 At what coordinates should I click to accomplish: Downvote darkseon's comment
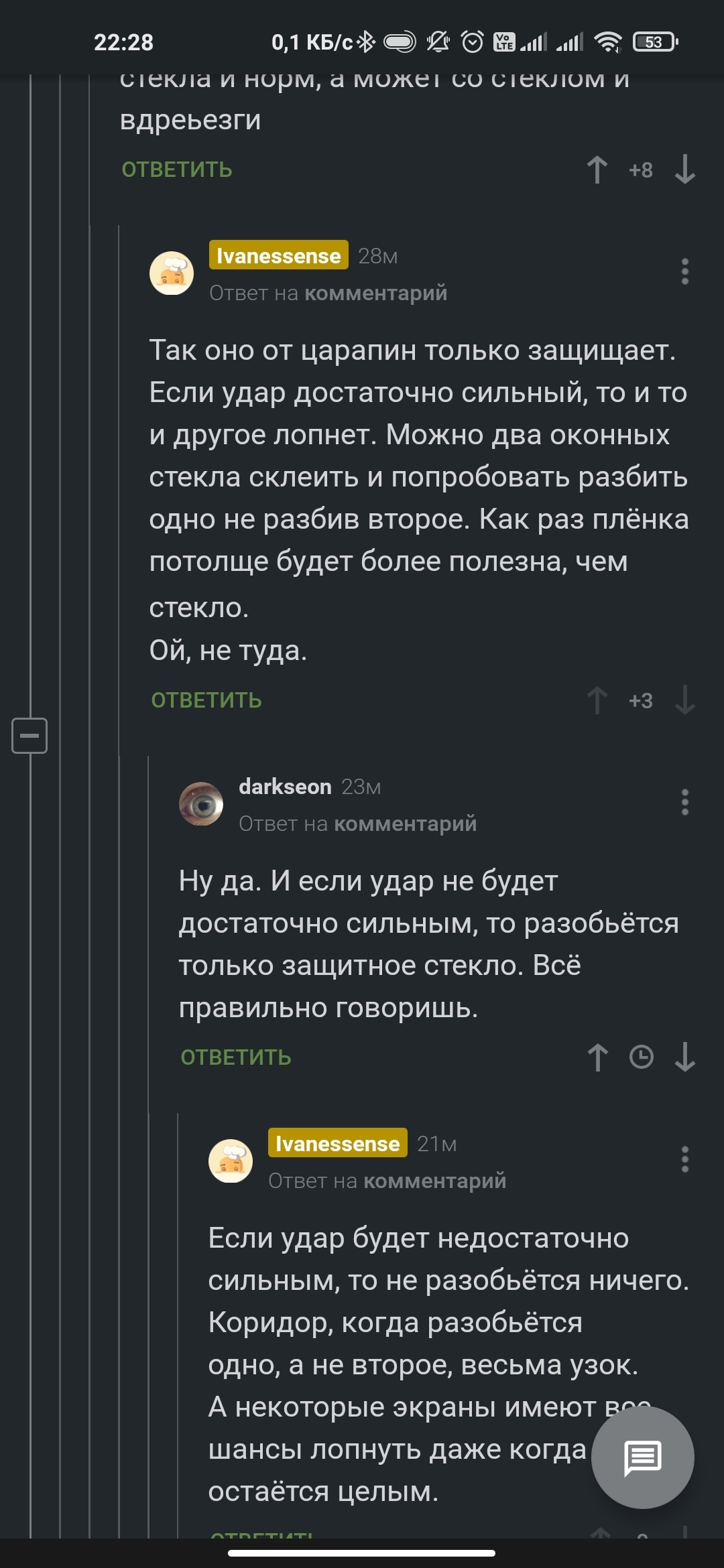[x=684, y=1057]
